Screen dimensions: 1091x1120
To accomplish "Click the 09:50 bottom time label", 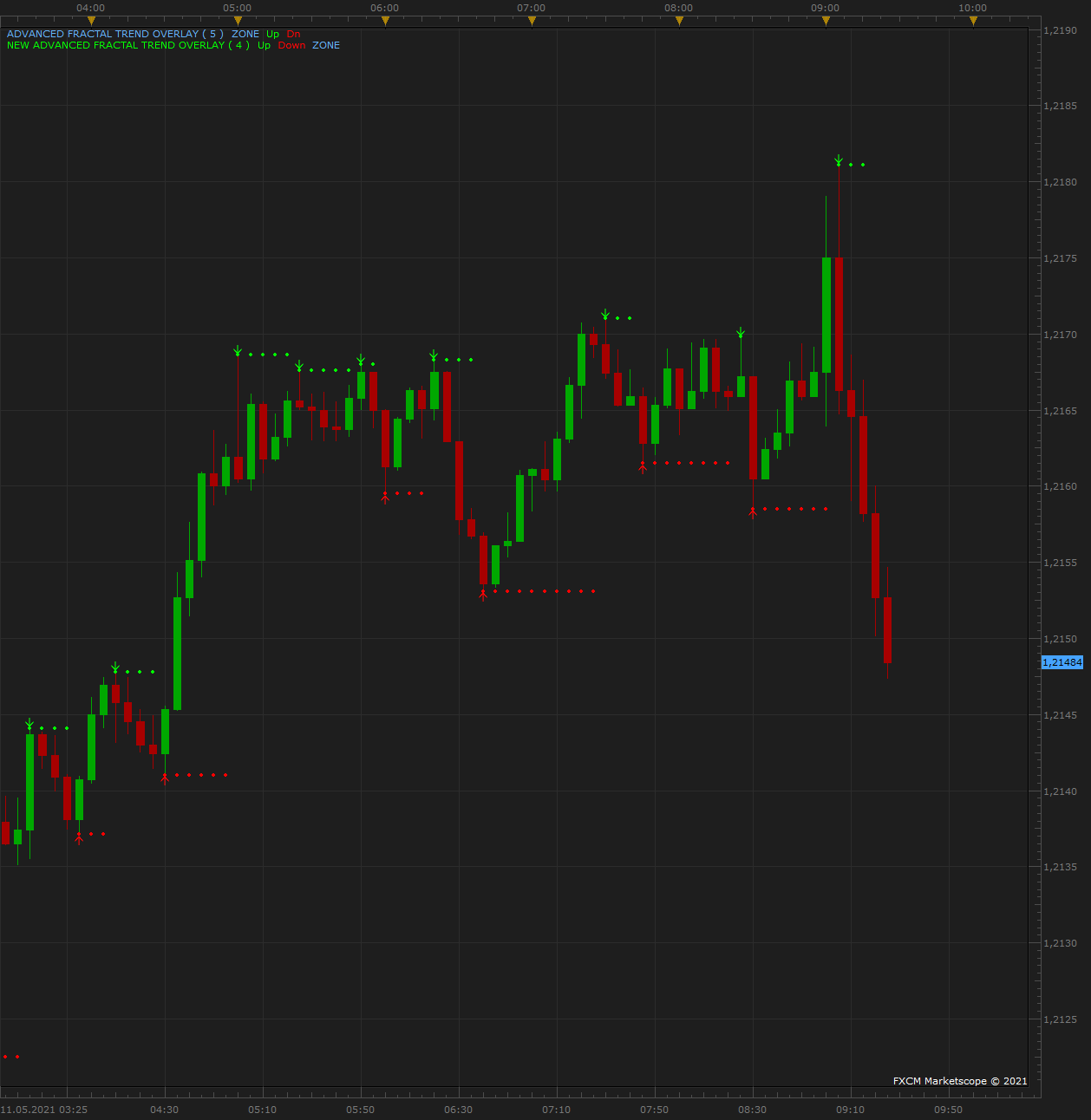I will pos(949,1110).
